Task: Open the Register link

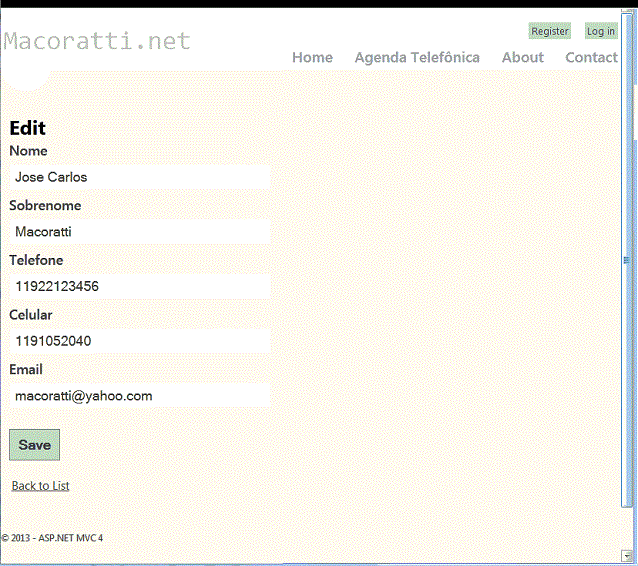Action: (x=549, y=31)
